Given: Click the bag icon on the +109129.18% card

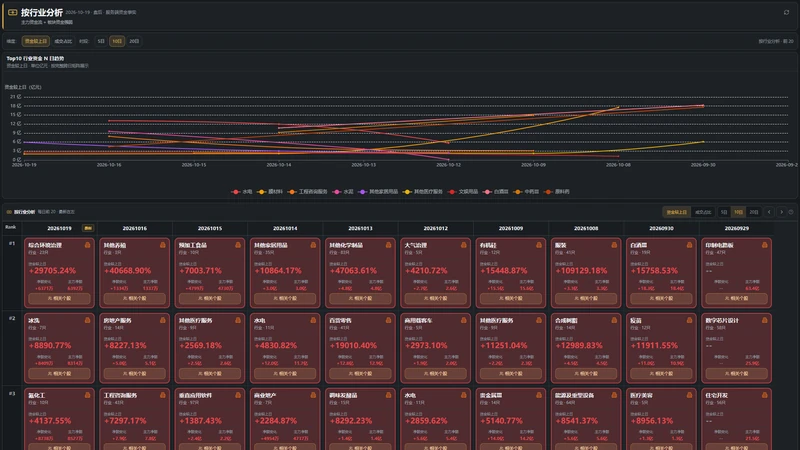Looking at the screenshot, I should [614, 245].
